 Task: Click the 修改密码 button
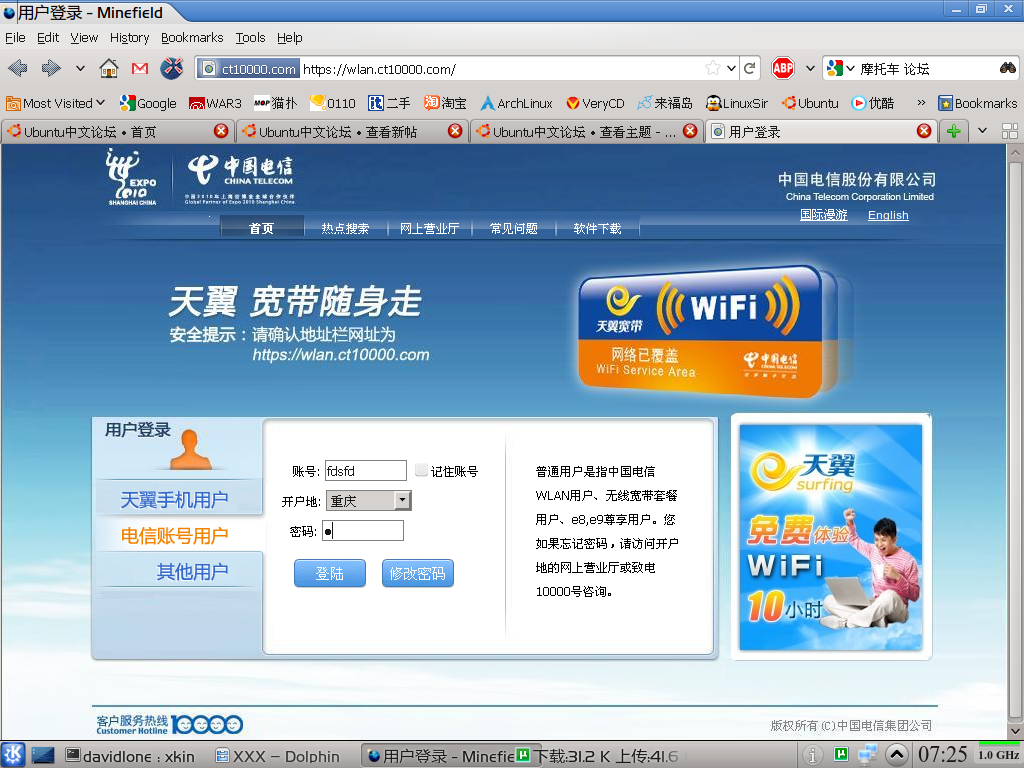(417, 573)
